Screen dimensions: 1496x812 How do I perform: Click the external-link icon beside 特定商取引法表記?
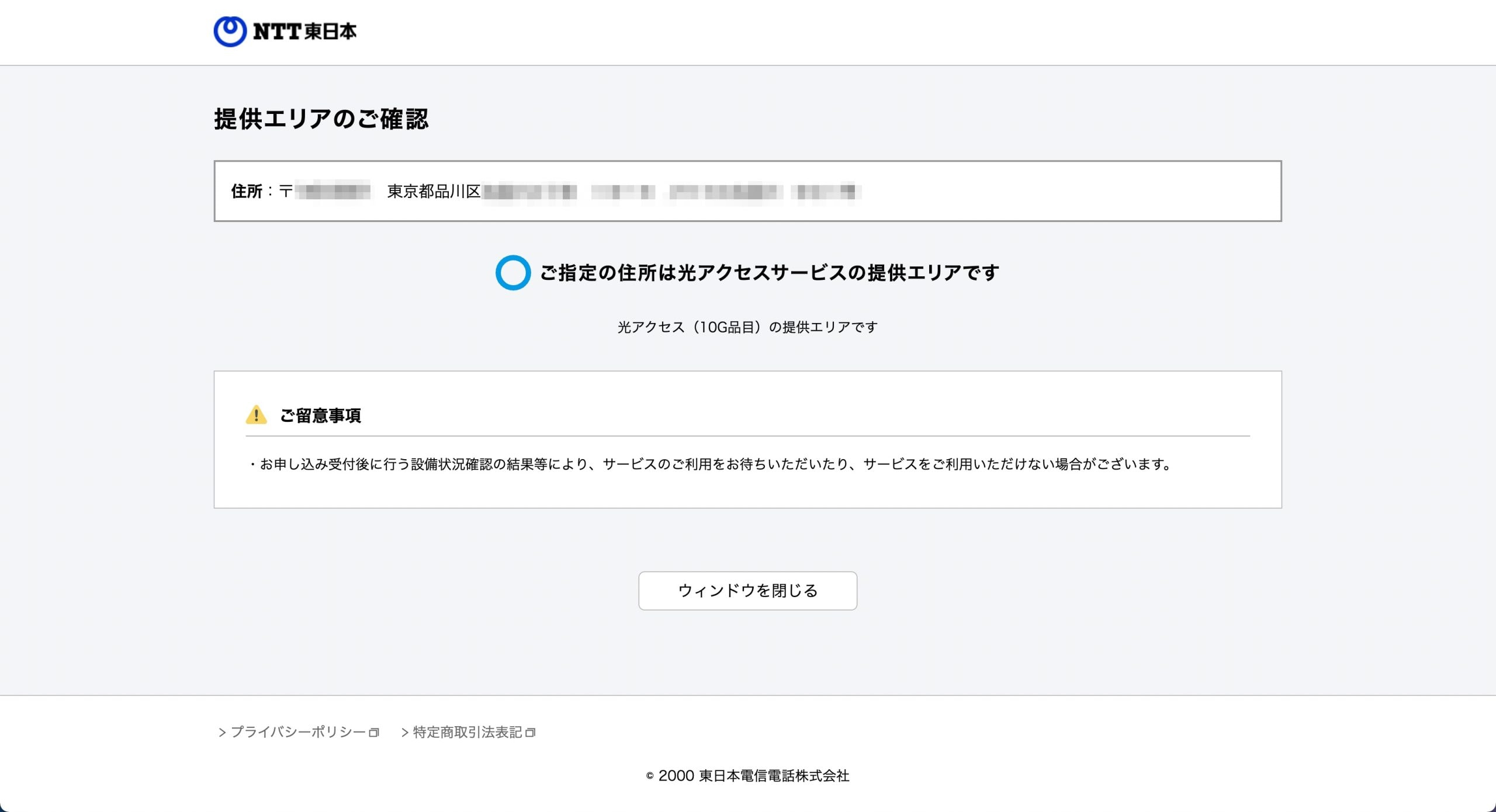click(x=530, y=733)
